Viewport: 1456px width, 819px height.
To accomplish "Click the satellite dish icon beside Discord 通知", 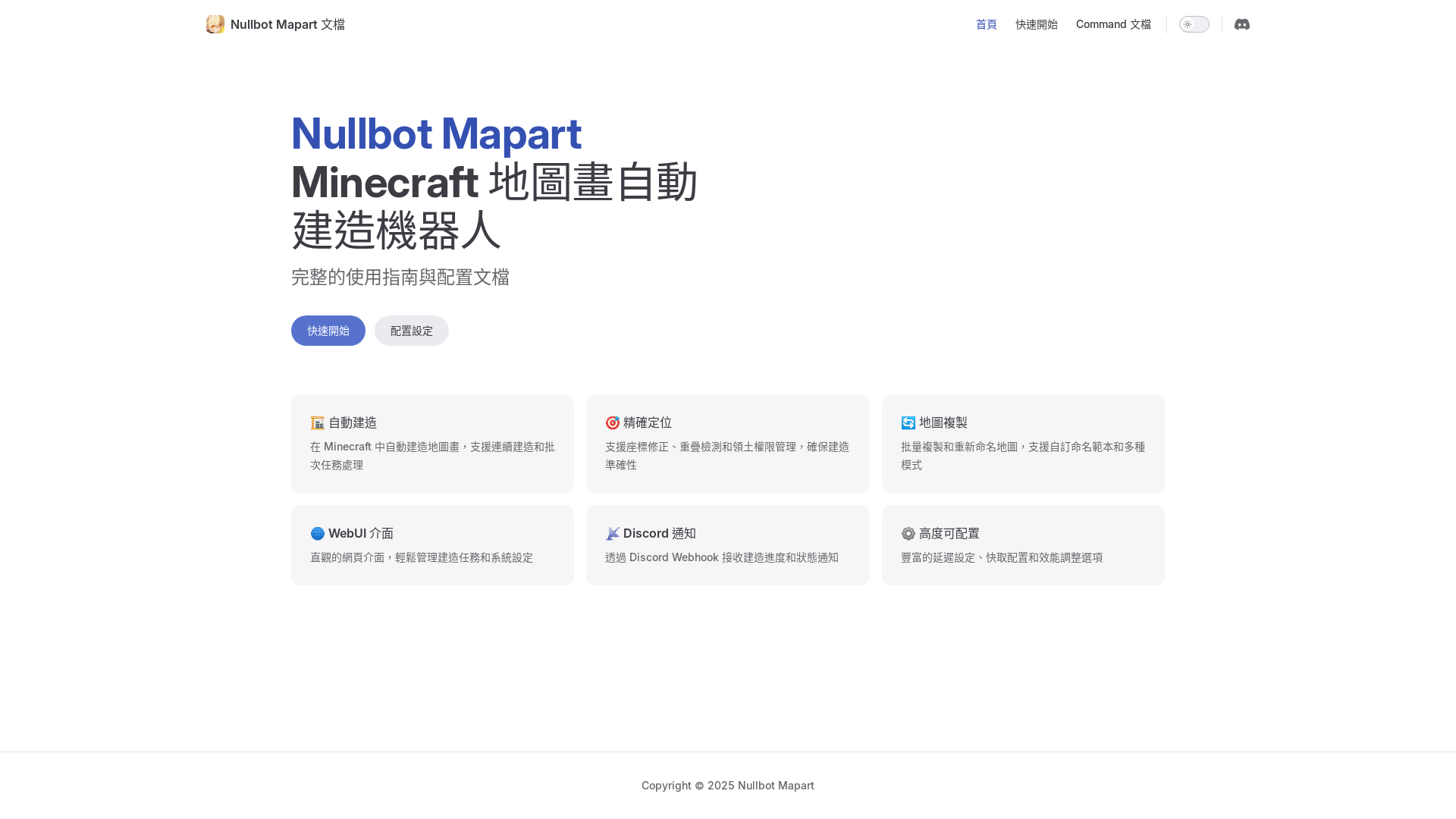I will point(613,533).
